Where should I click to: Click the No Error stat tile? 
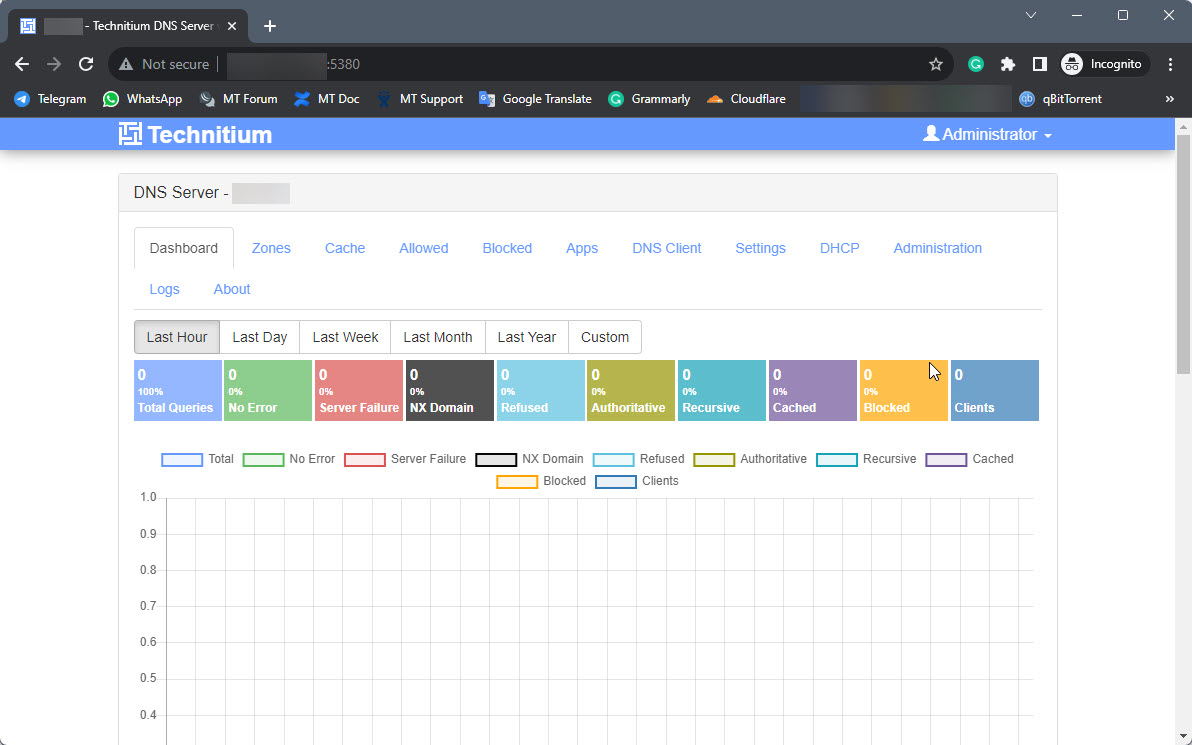[x=268, y=391]
